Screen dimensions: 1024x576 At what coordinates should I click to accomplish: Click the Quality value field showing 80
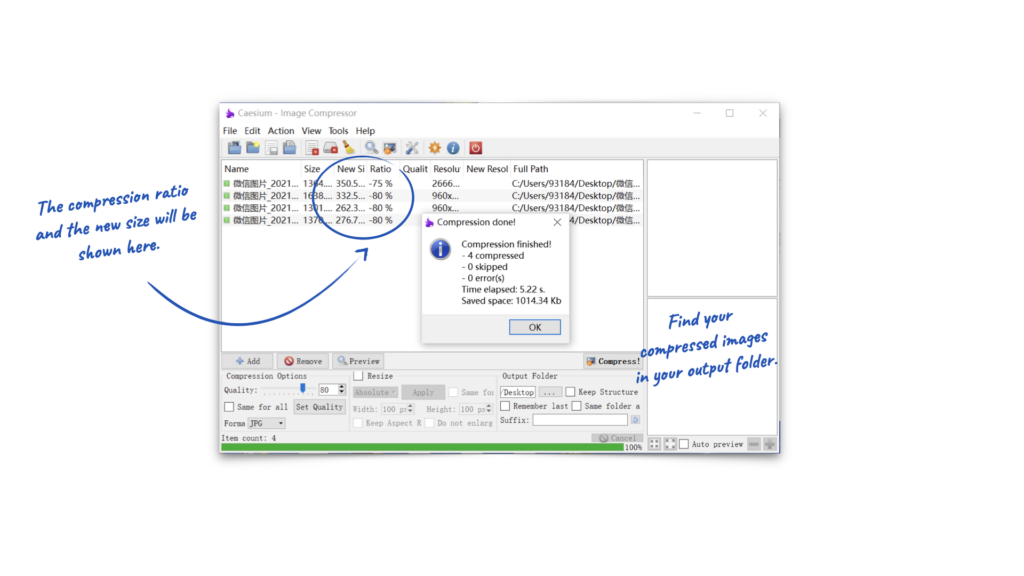(328, 390)
